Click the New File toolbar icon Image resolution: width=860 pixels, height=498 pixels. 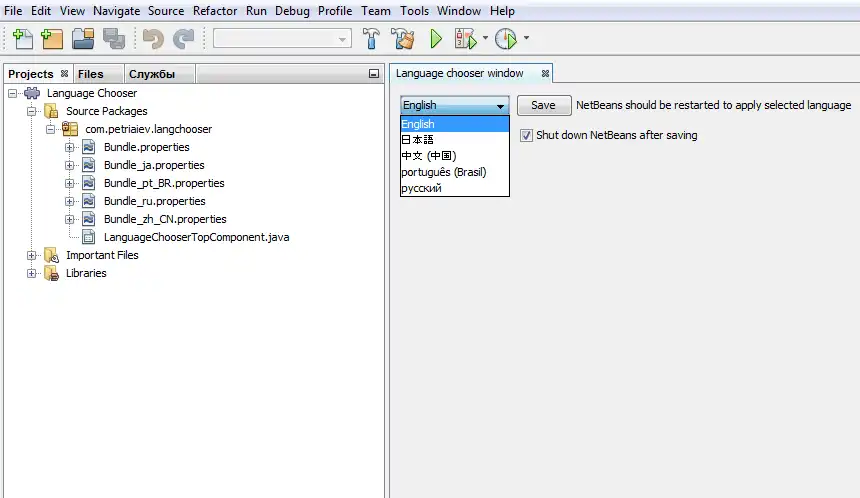(22, 39)
